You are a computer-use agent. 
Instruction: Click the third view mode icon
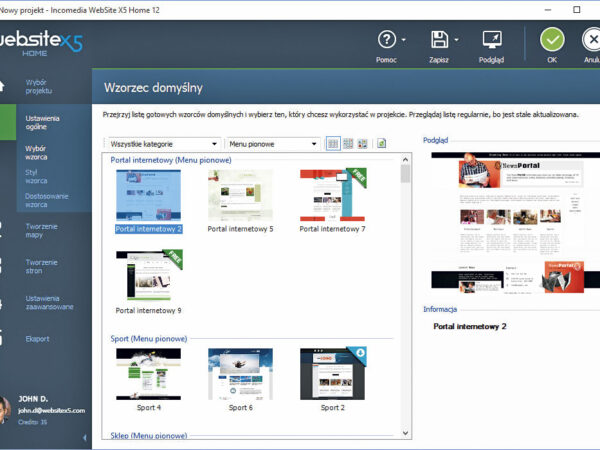coord(362,144)
